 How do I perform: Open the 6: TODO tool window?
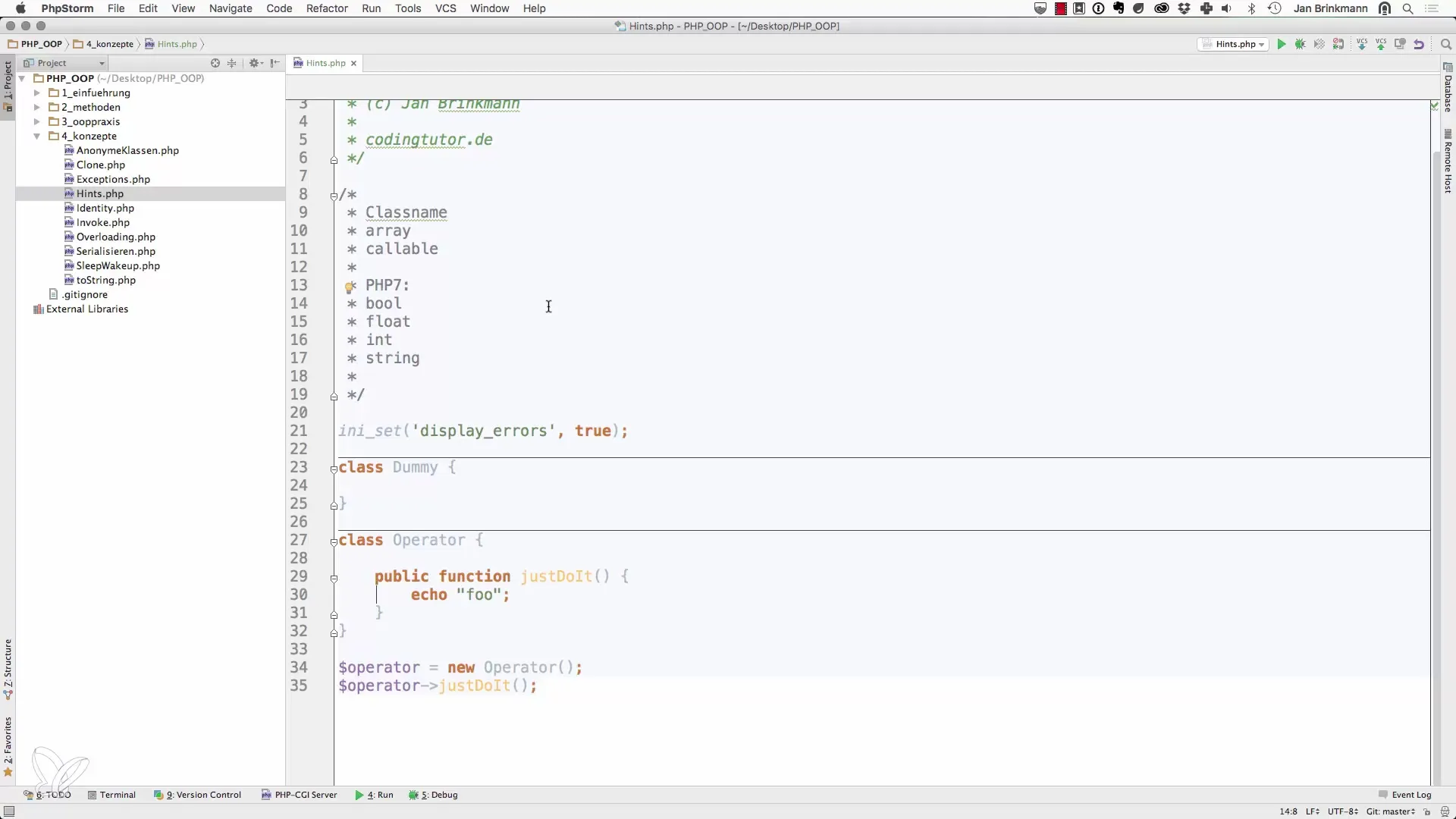tap(47, 795)
